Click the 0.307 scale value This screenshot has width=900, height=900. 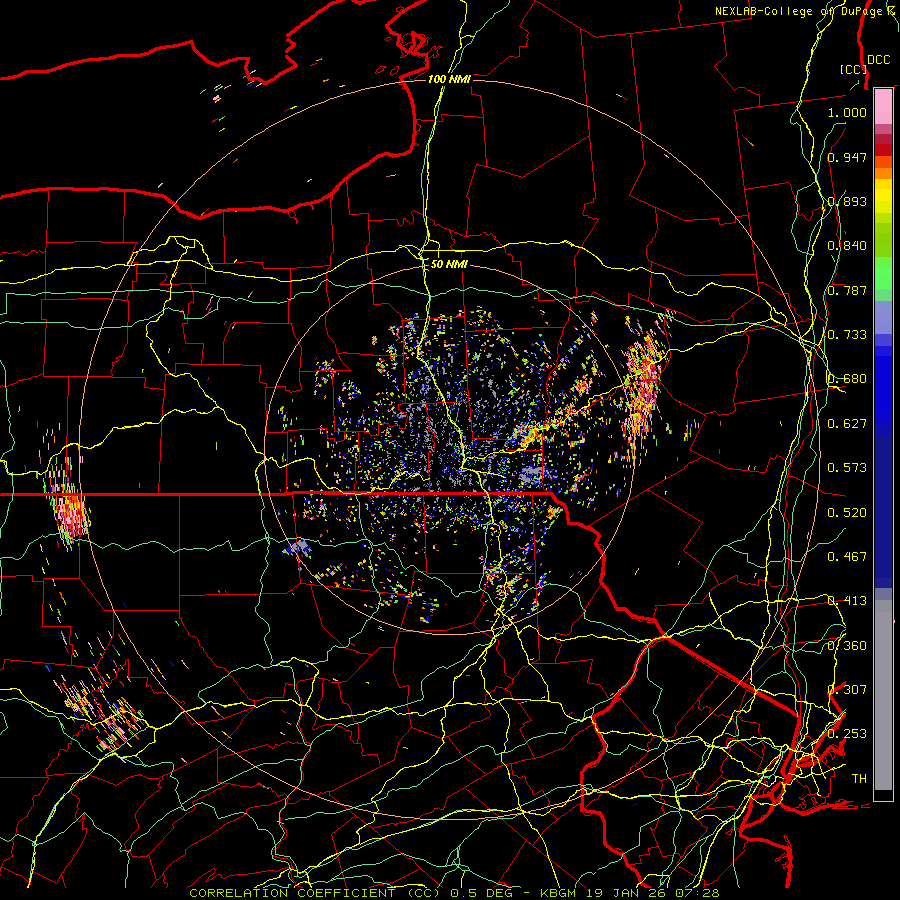pyautogui.click(x=847, y=690)
